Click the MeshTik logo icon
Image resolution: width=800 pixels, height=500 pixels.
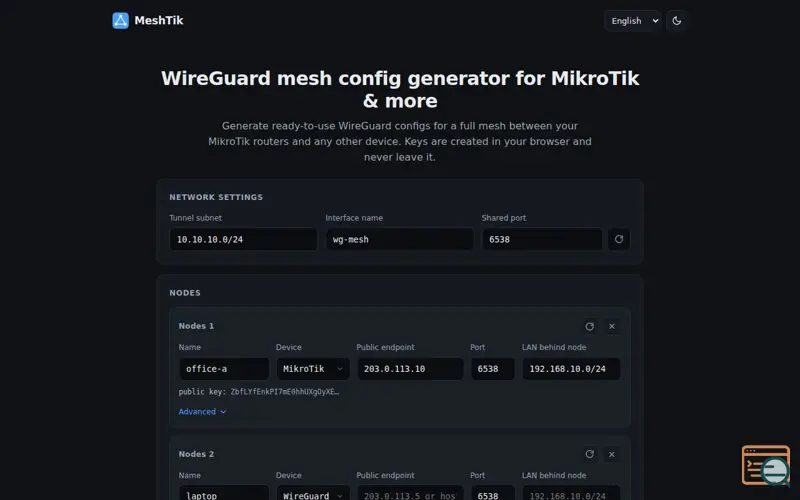(x=120, y=20)
